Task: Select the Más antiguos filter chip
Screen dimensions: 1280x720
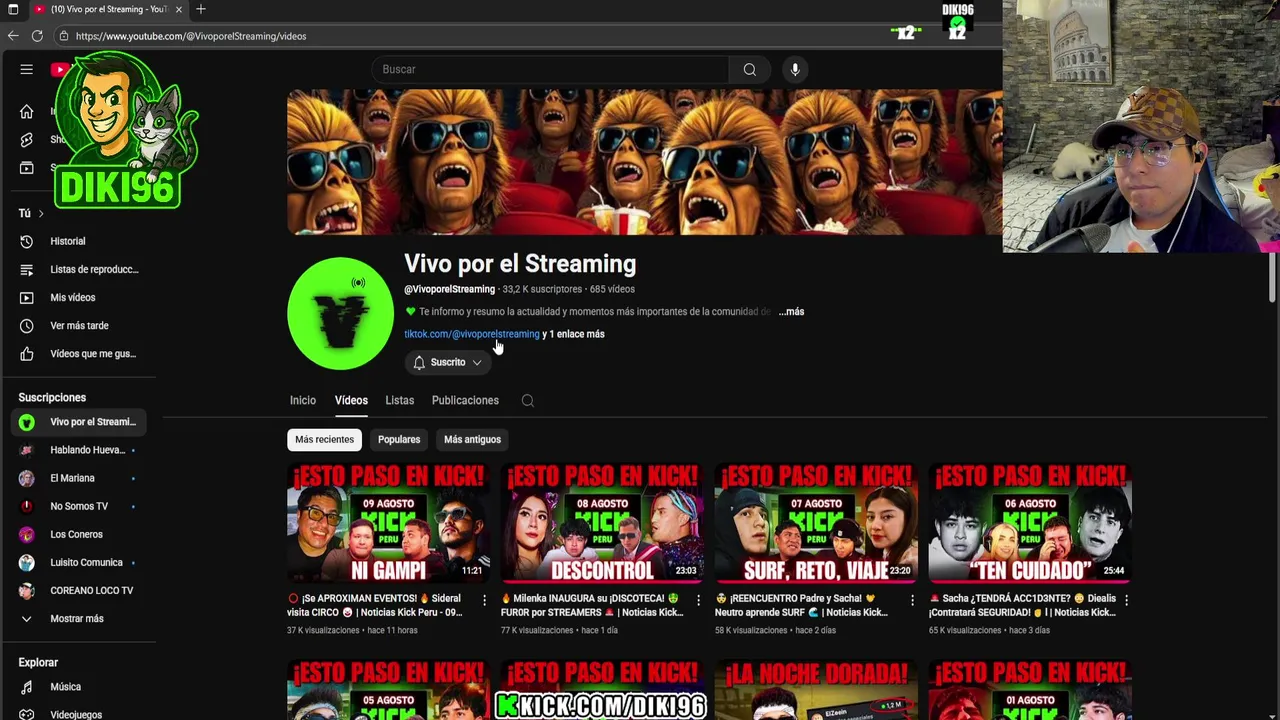Action: pos(472,439)
